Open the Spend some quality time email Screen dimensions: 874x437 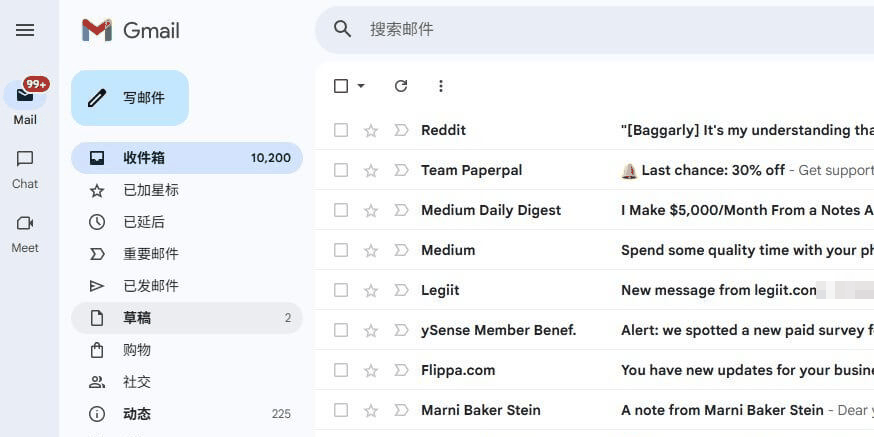pos(747,250)
